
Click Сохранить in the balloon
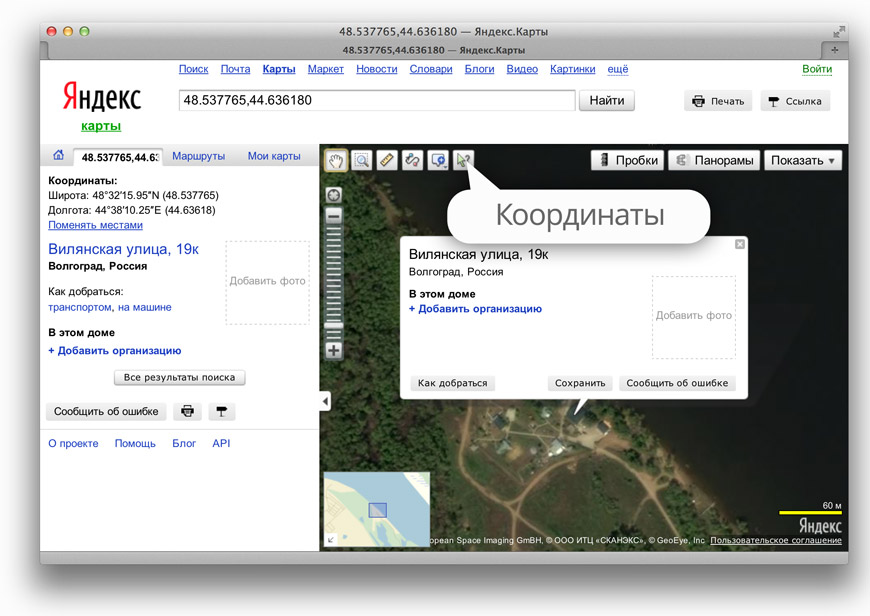click(x=580, y=383)
